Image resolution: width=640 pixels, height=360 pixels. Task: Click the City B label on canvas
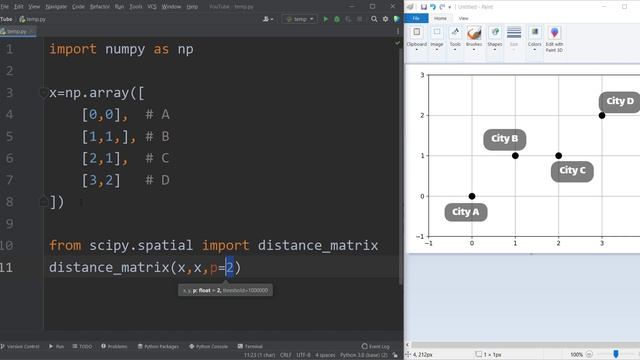504,139
